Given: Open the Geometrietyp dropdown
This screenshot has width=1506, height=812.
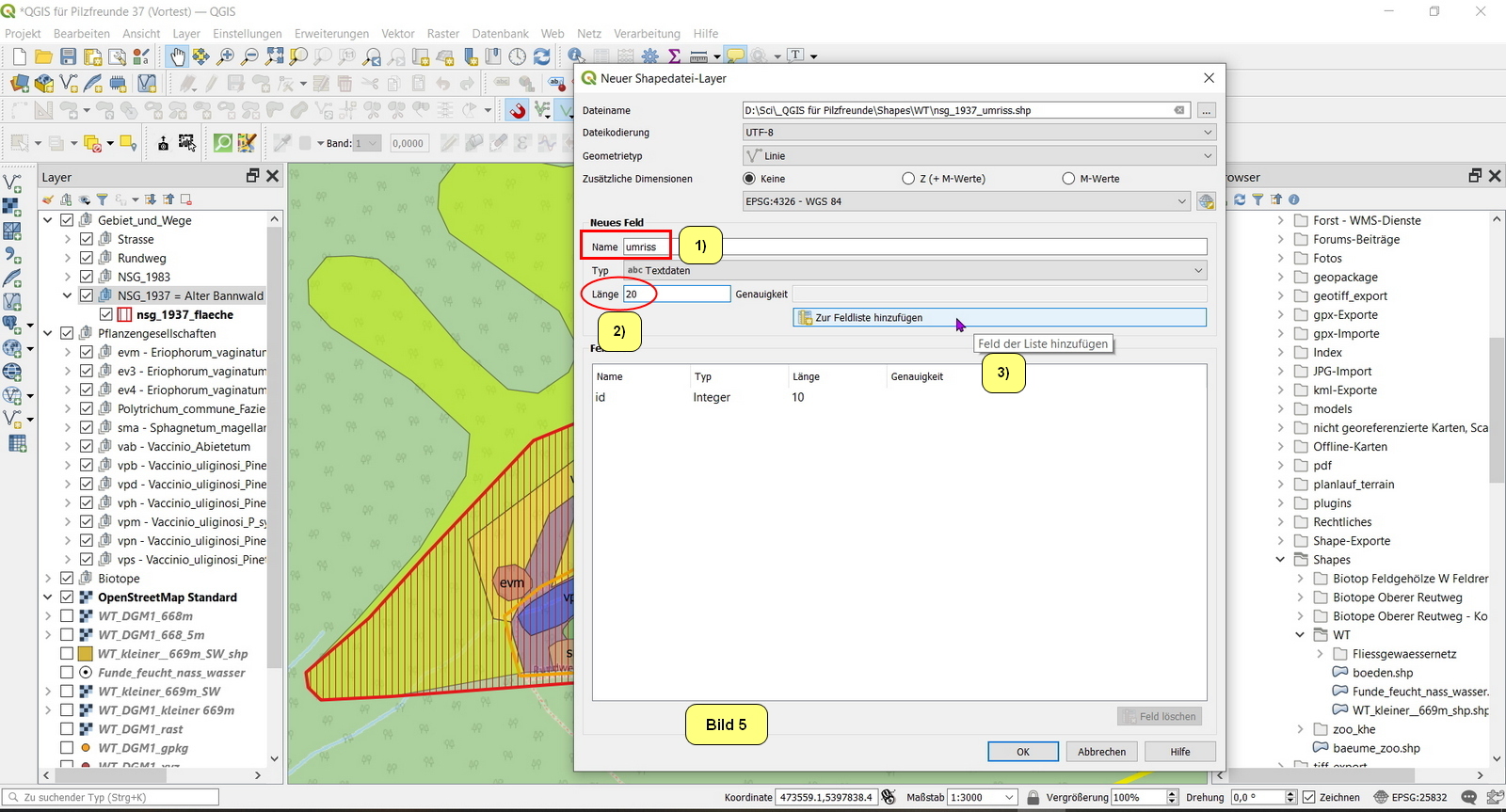Looking at the screenshot, I should [x=979, y=156].
